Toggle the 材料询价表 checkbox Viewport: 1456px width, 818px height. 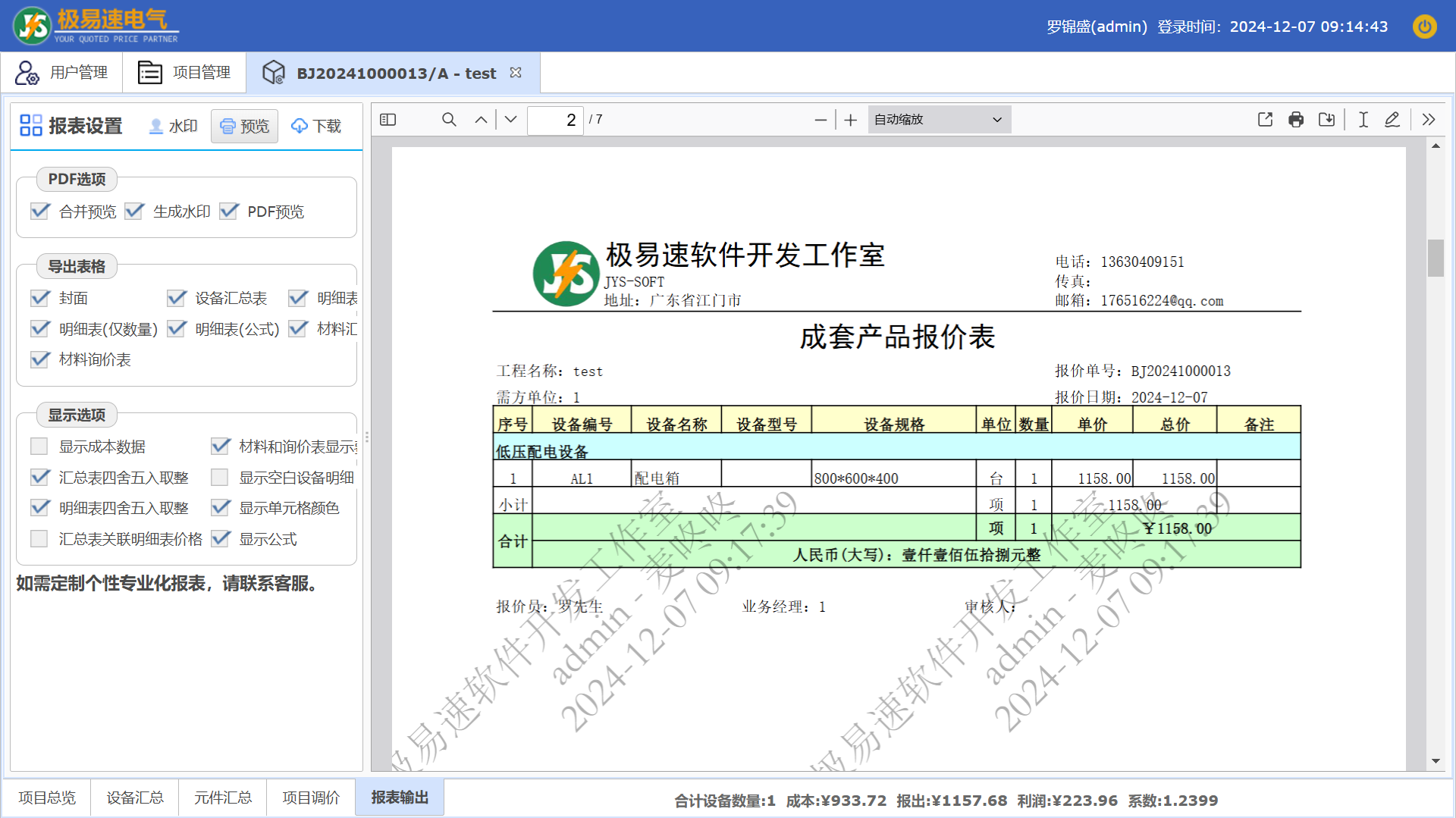pyautogui.click(x=39, y=359)
